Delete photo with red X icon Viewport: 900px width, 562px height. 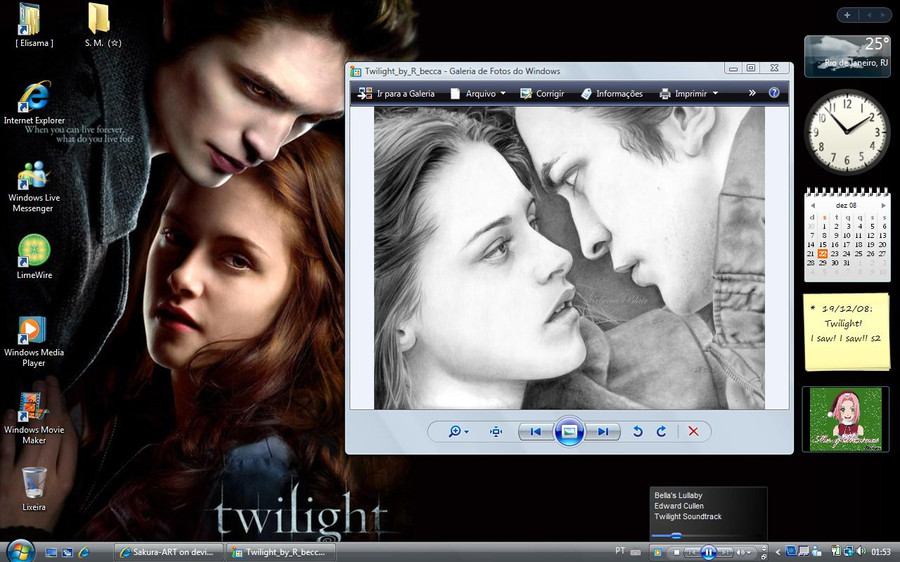coord(693,431)
